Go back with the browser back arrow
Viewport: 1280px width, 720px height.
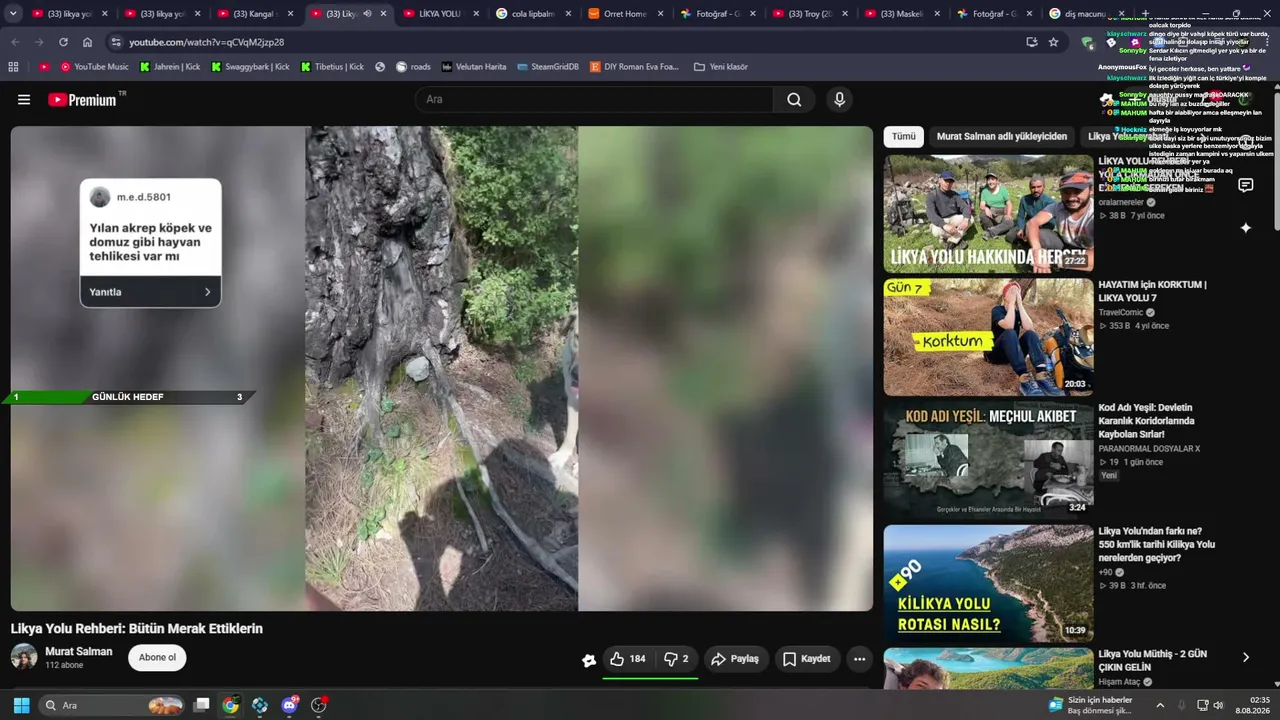pos(15,42)
